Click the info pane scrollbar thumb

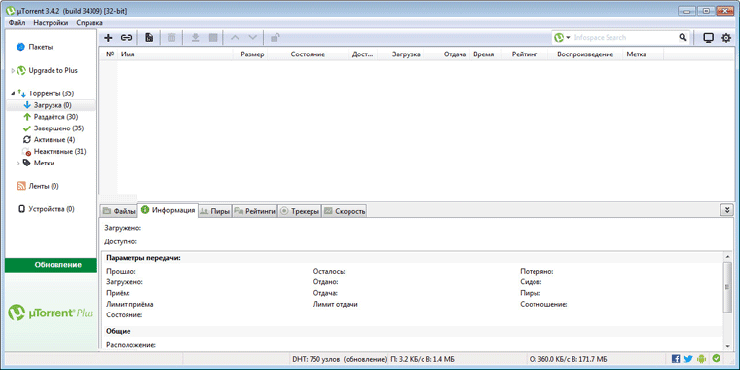point(727,287)
